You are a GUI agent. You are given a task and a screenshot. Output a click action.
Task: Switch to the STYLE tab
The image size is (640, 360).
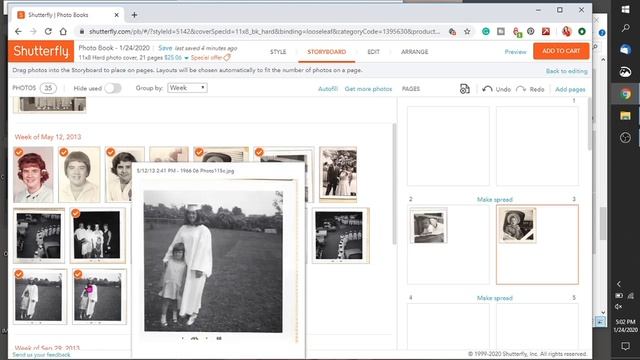pos(278,52)
